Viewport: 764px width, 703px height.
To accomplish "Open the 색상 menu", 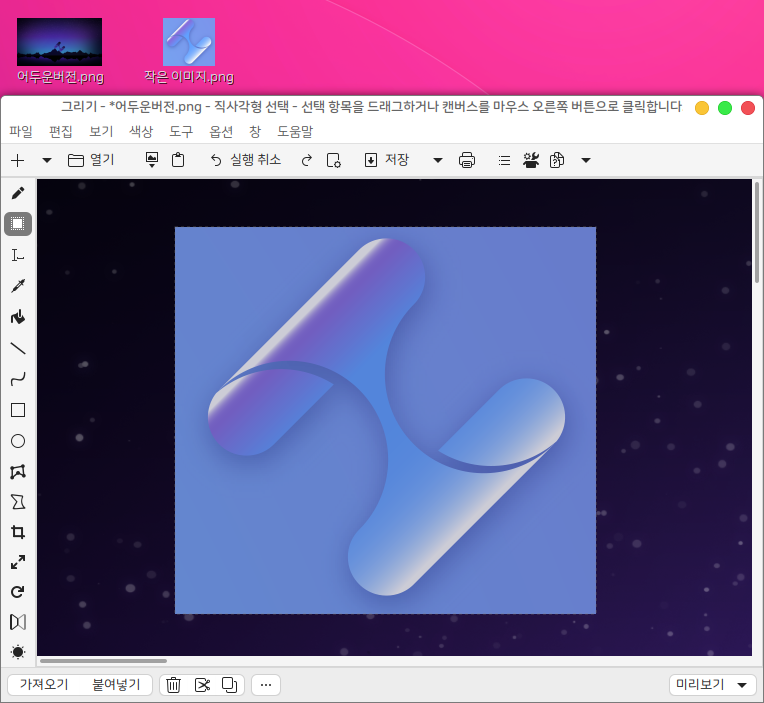I will click(x=141, y=131).
